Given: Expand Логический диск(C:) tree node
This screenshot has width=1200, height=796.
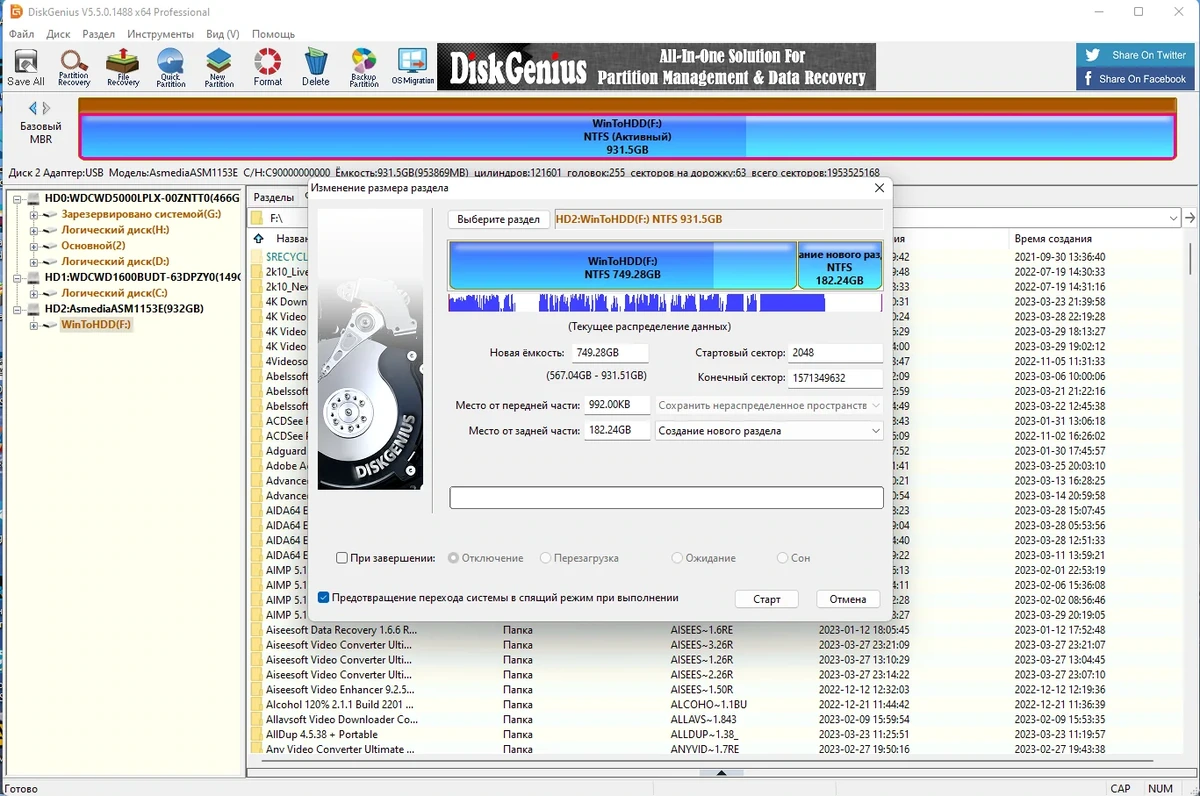Looking at the screenshot, I should 34,293.
